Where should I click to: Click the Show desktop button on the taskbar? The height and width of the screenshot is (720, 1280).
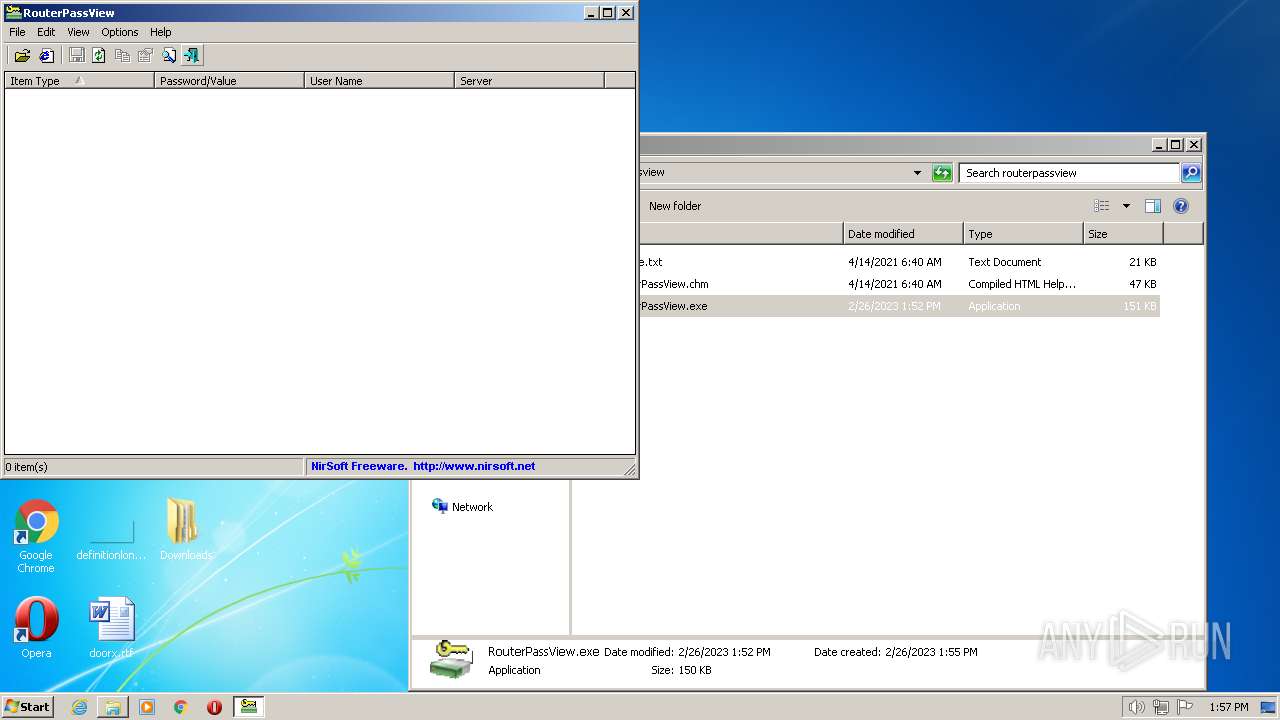point(1269,707)
